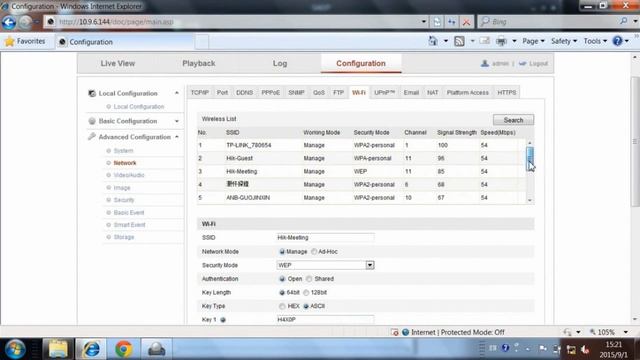This screenshot has width=640, height=360.
Task: Select the Ad-Hoc network mode radio
Action: click(x=314, y=252)
